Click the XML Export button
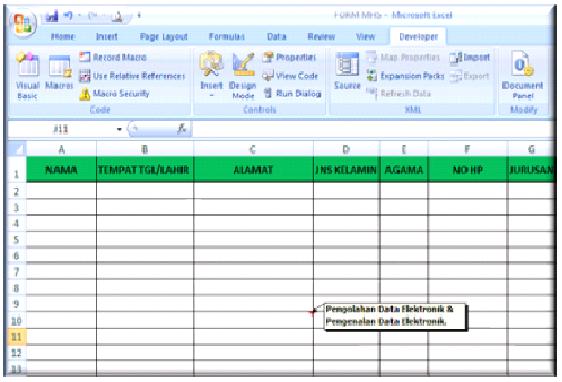This screenshot has height=382, width=562. click(470, 76)
